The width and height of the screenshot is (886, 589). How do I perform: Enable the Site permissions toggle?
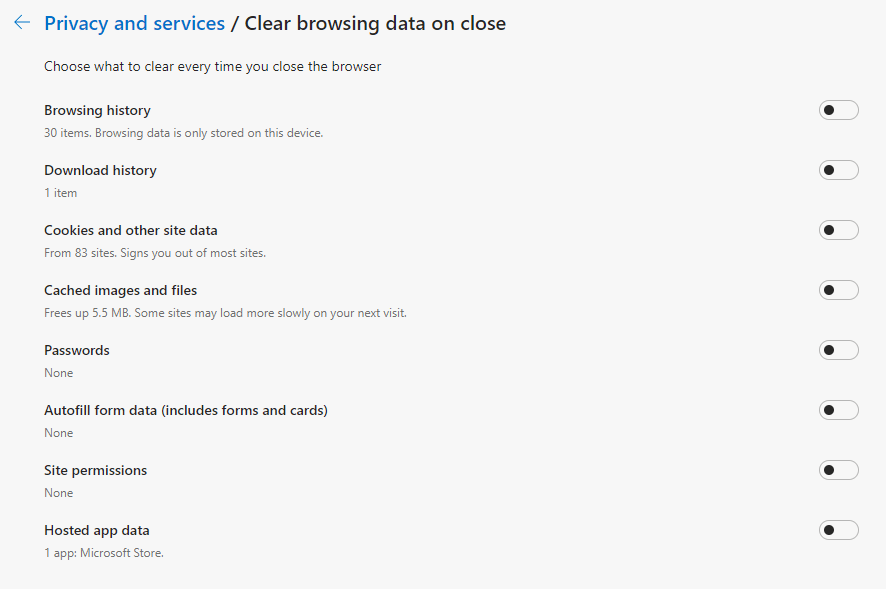pos(838,470)
